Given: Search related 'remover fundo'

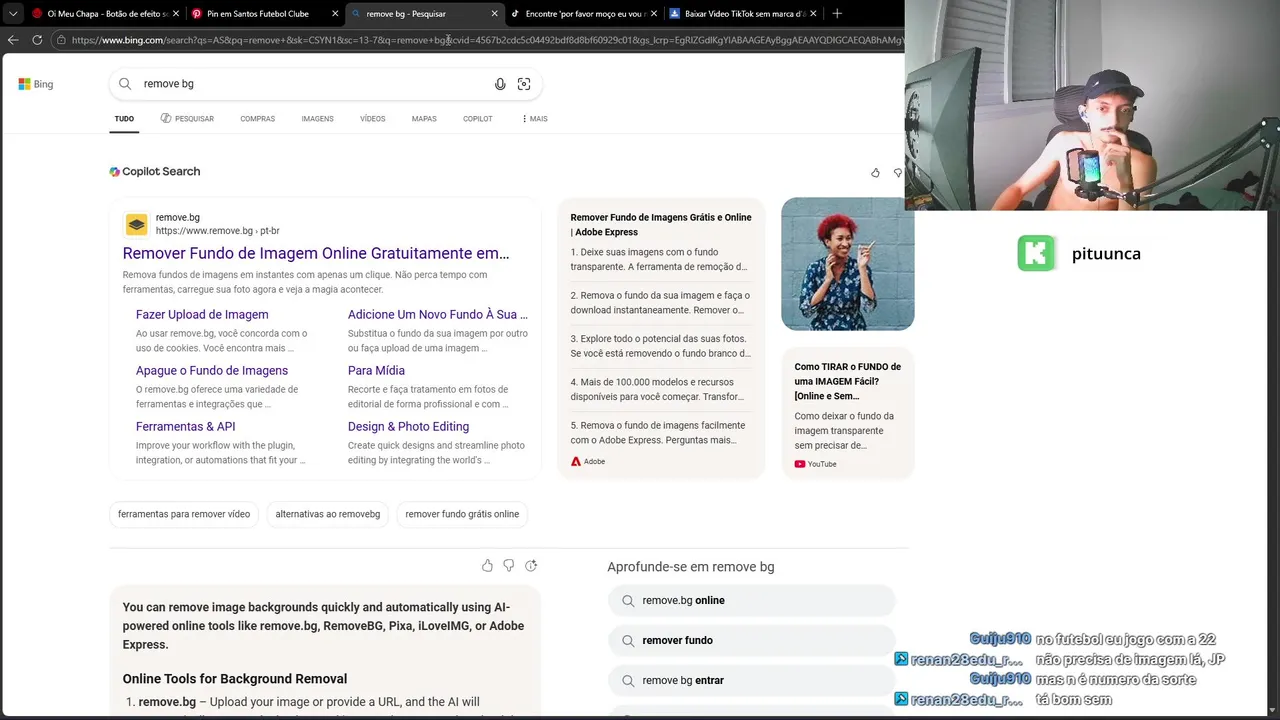Looking at the screenshot, I should click(x=751, y=641).
